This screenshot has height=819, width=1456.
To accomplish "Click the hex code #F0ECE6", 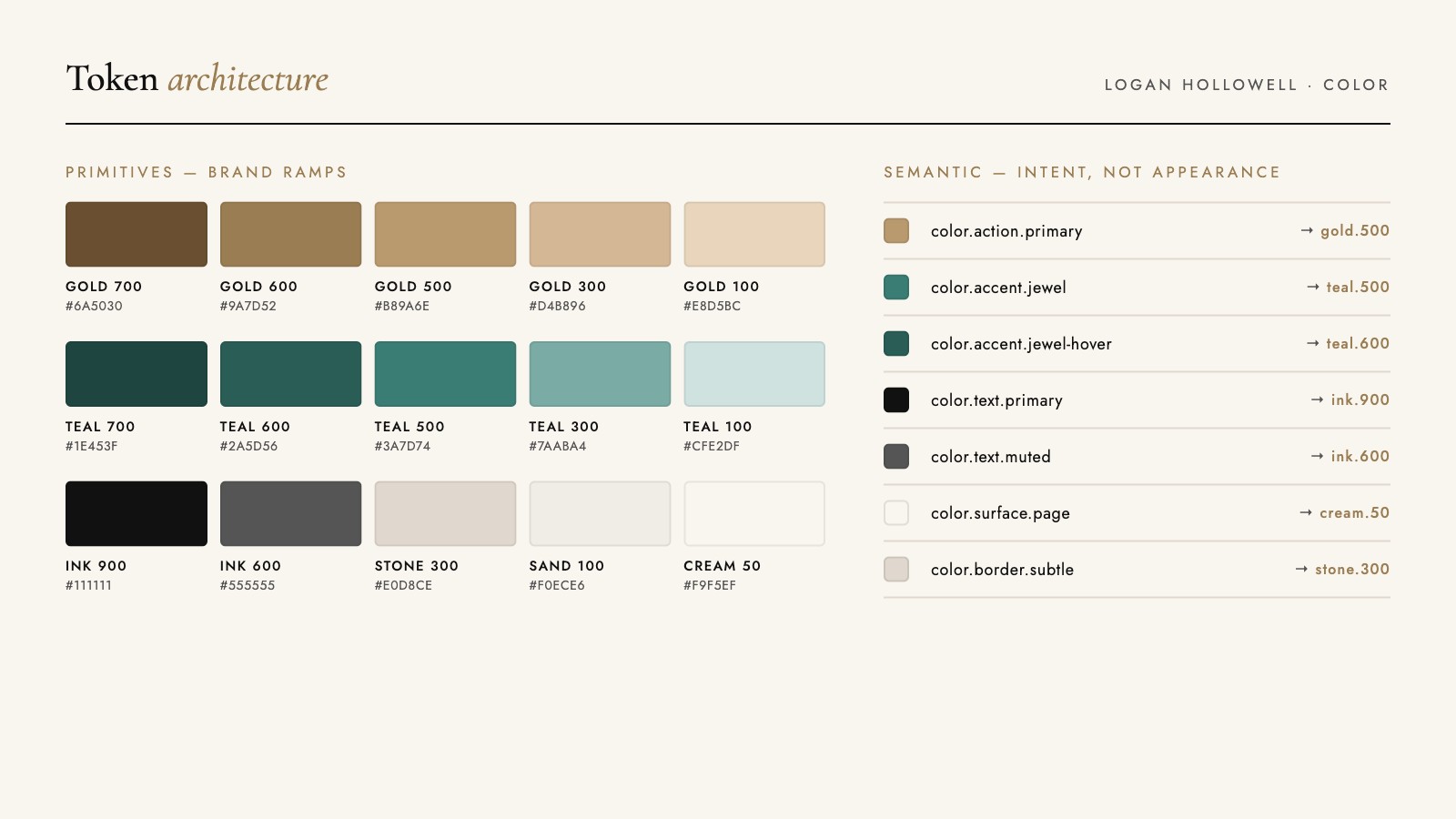I will [557, 586].
